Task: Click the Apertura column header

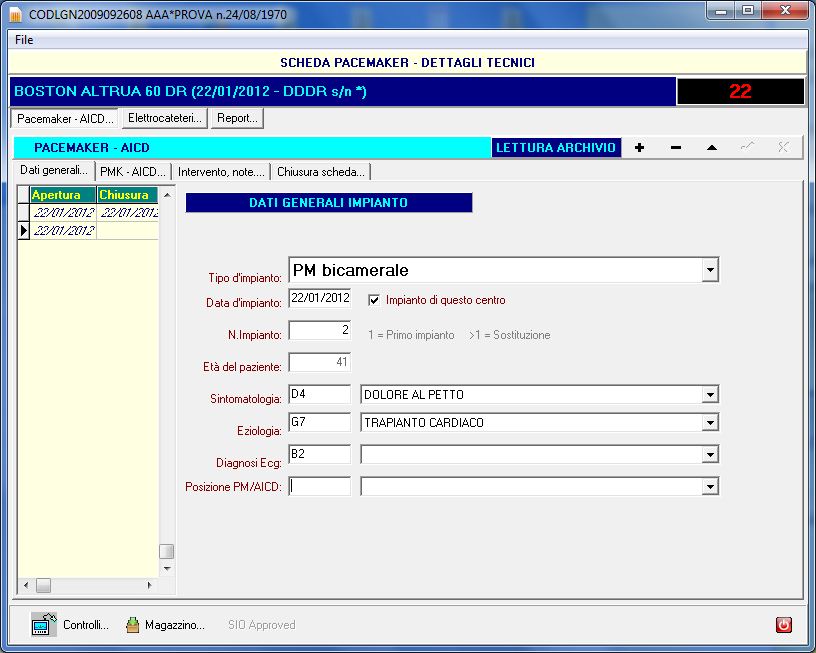Action: tap(63, 195)
